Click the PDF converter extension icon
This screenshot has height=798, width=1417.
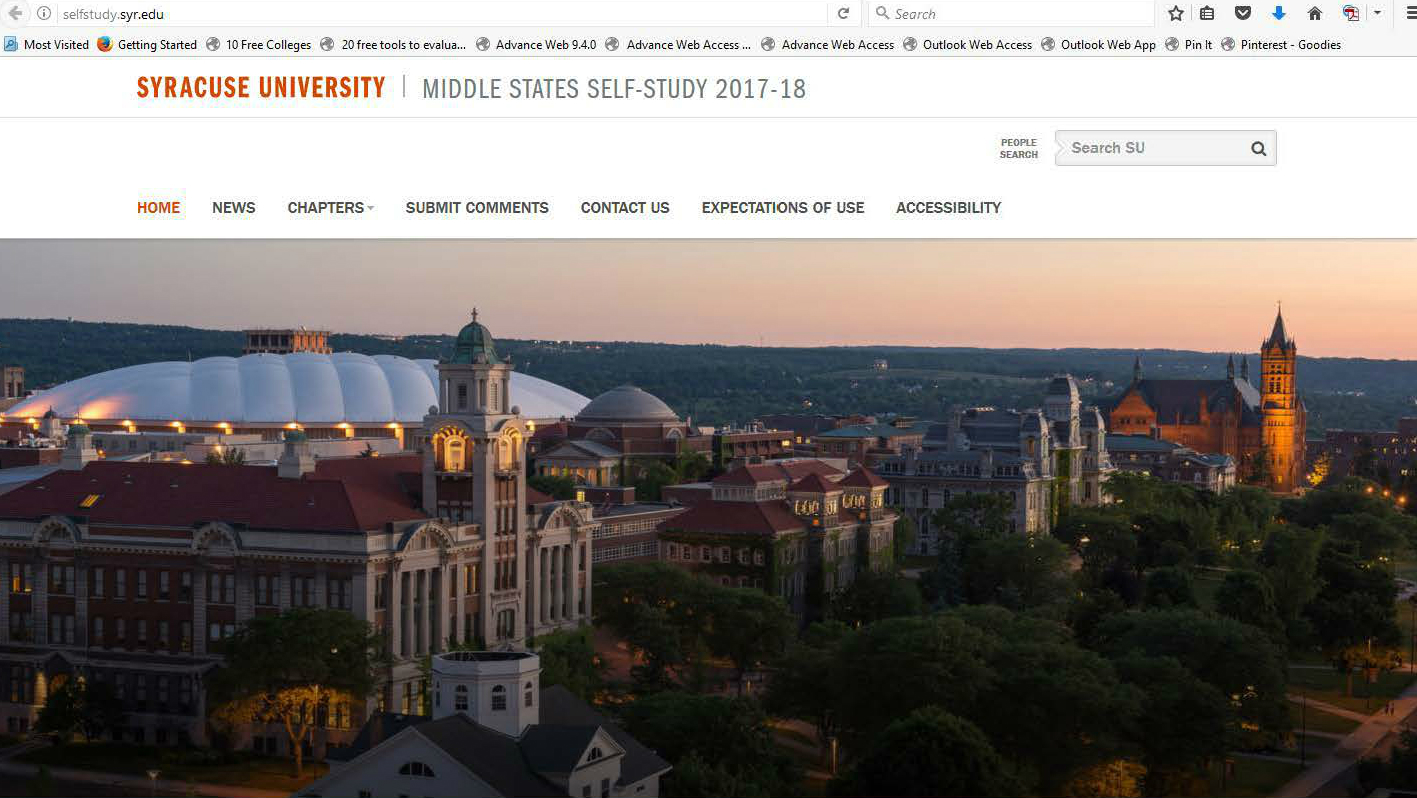point(1351,14)
